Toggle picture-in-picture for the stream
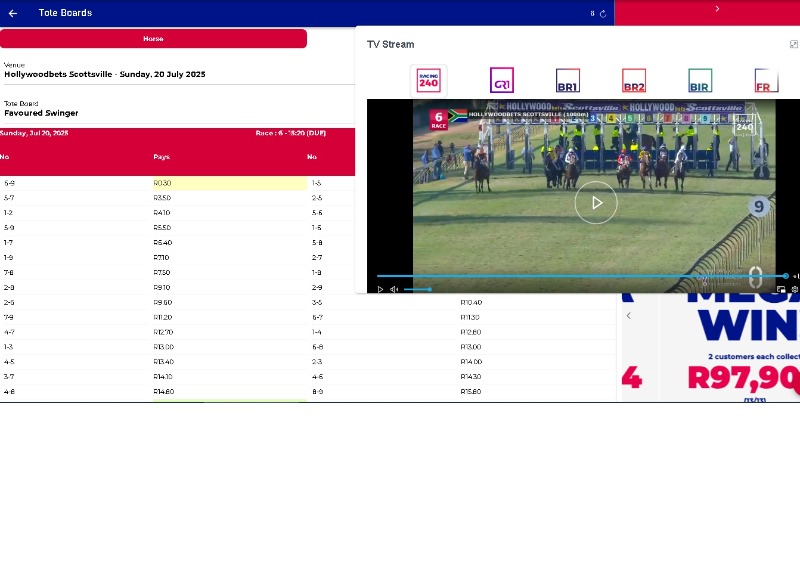 [x=781, y=289]
